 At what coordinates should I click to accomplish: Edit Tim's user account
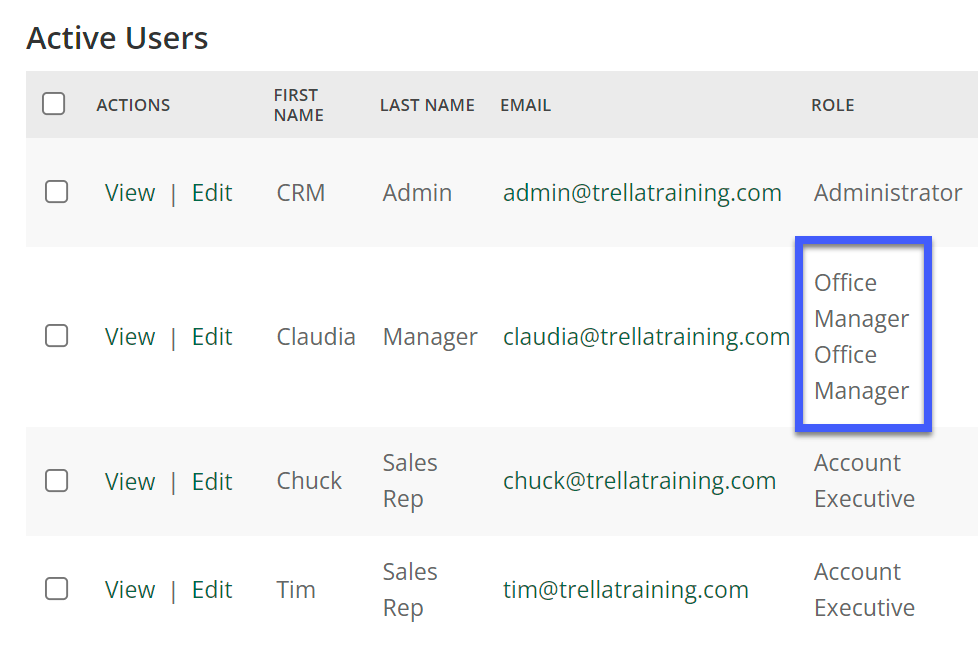pos(212,590)
